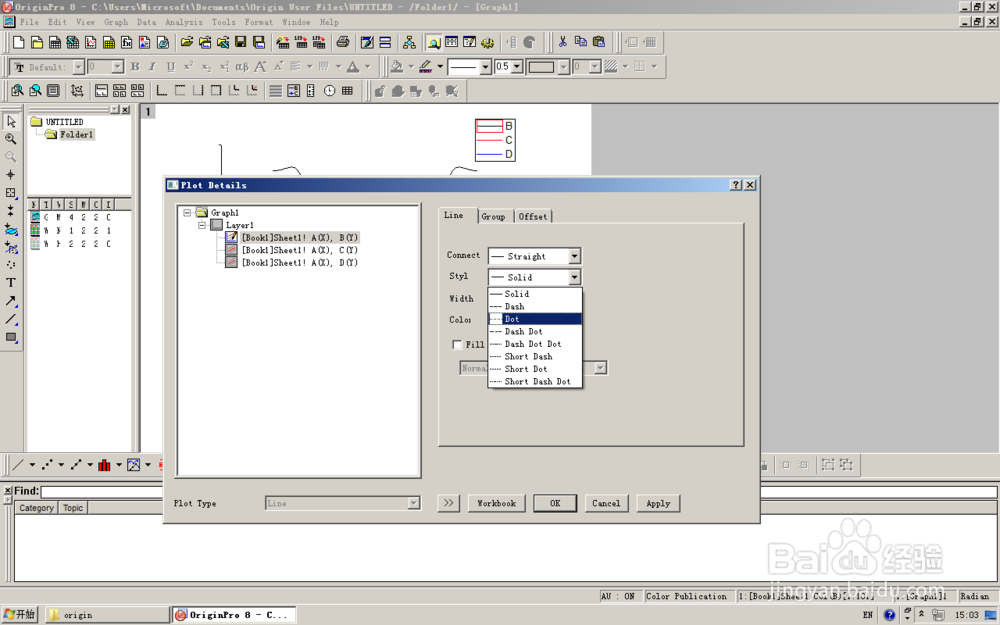Click the Save Project disk icon
The height and width of the screenshot is (625, 1000).
pos(240,43)
